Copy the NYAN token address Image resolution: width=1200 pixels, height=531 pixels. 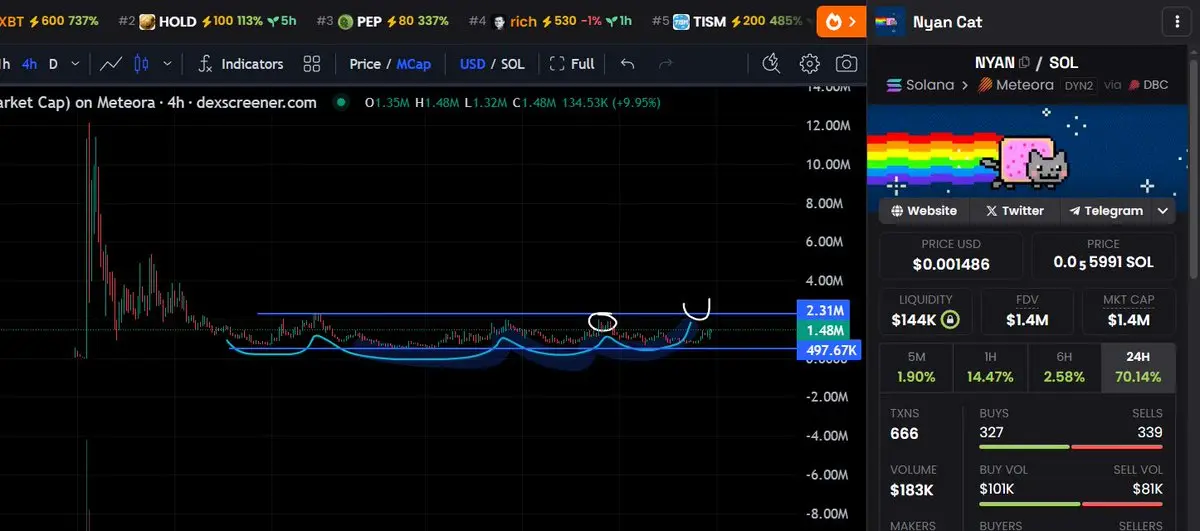click(x=1024, y=63)
